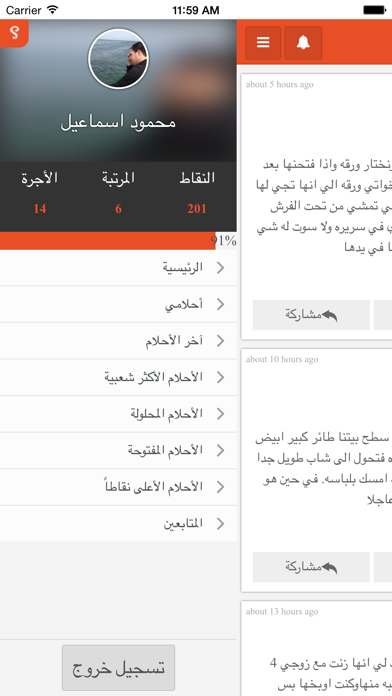Open notifications bell icon

pyautogui.click(x=303, y=43)
